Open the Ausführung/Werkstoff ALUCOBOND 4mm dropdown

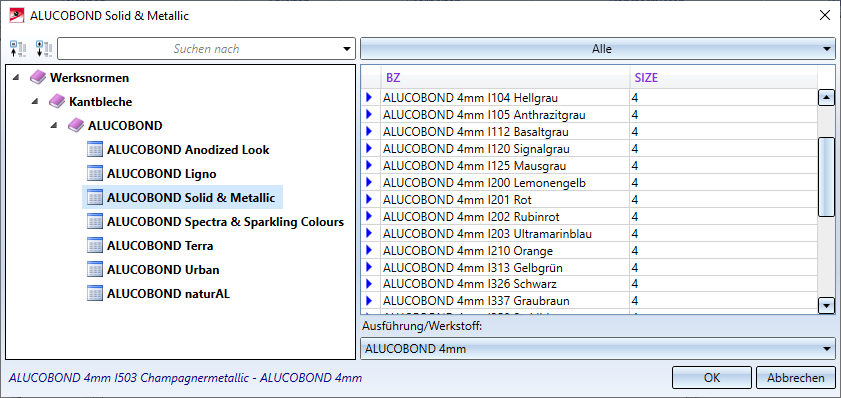598,349
